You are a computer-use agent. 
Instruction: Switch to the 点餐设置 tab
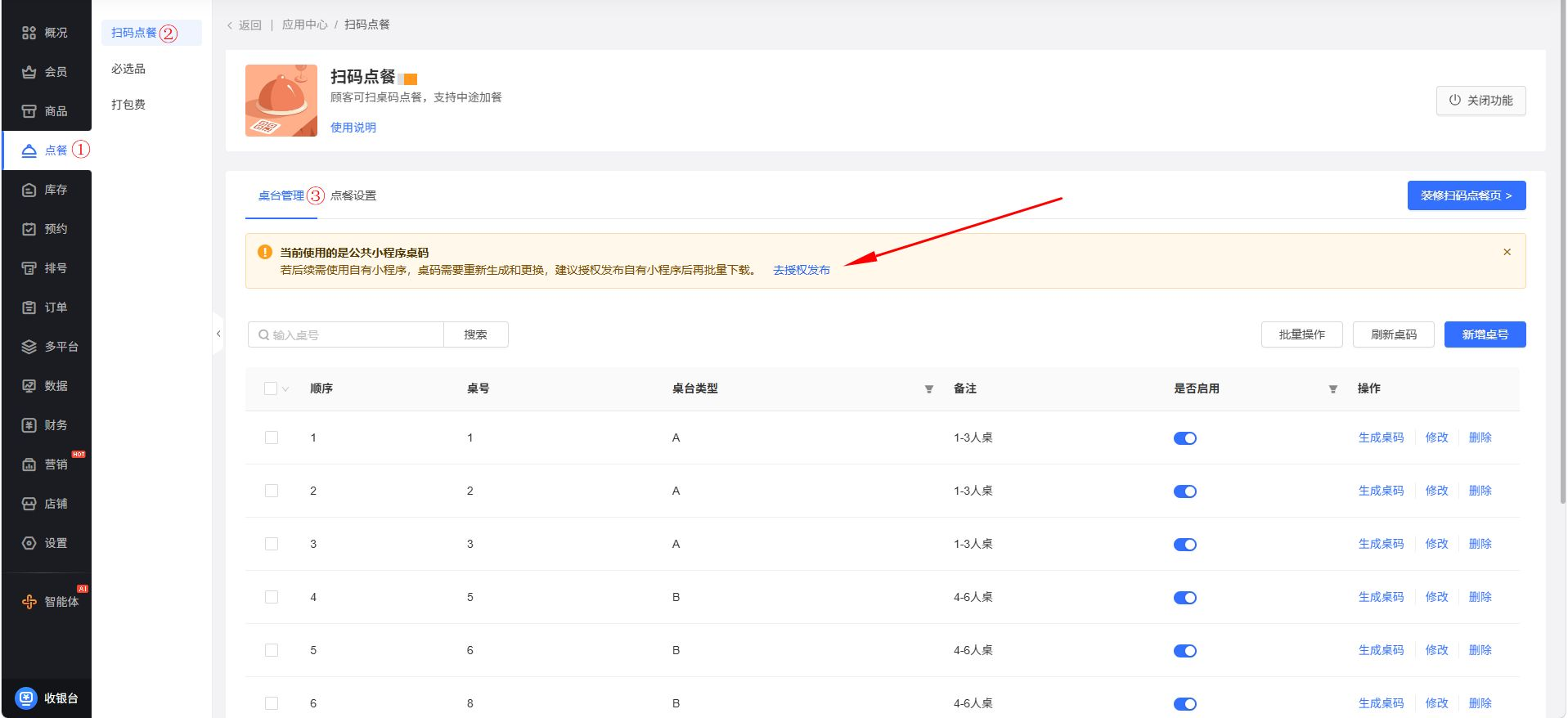(x=353, y=195)
